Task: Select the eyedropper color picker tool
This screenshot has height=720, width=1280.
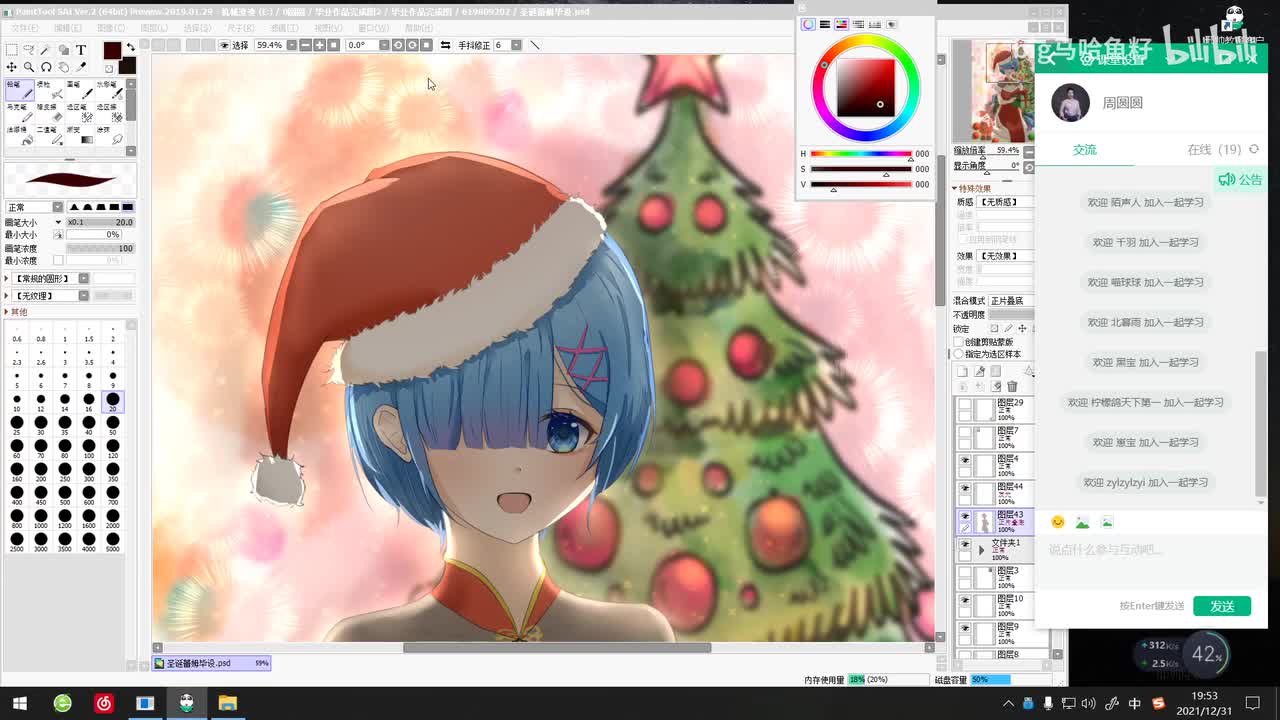Action: pyautogui.click(x=81, y=67)
